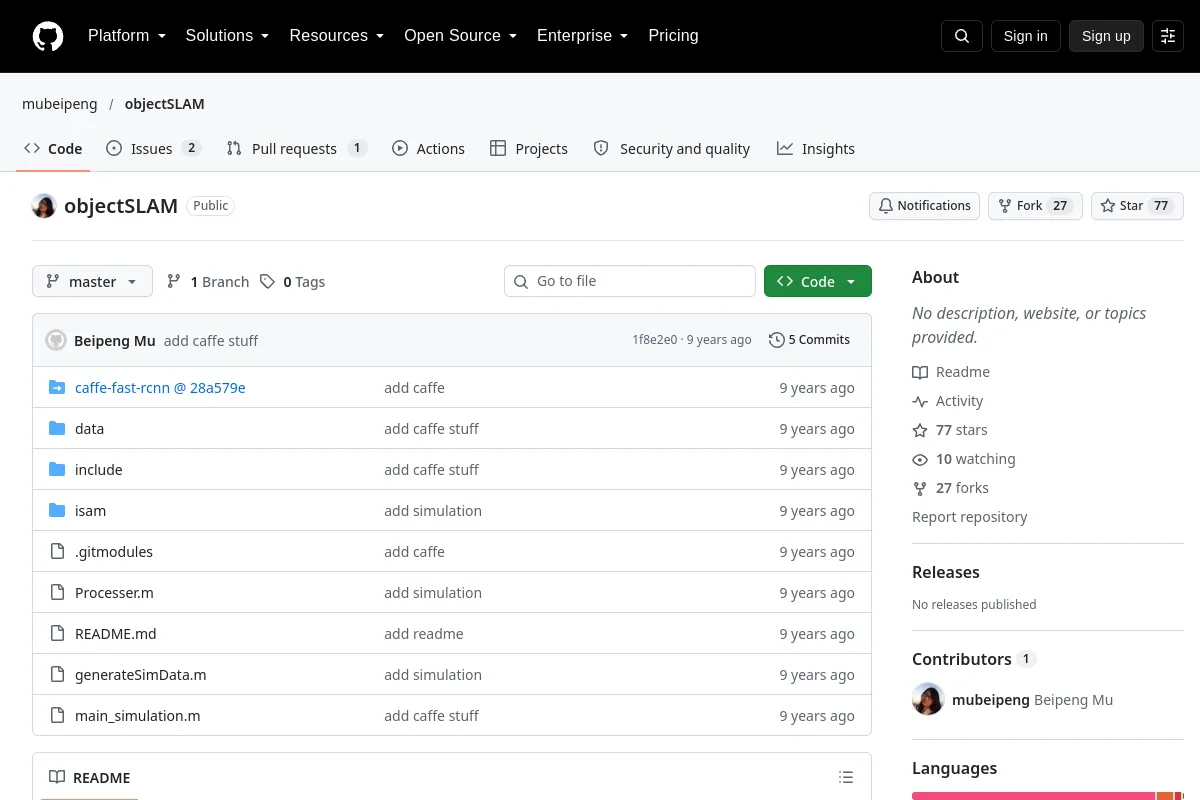Click the Go to file search field

click(630, 281)
